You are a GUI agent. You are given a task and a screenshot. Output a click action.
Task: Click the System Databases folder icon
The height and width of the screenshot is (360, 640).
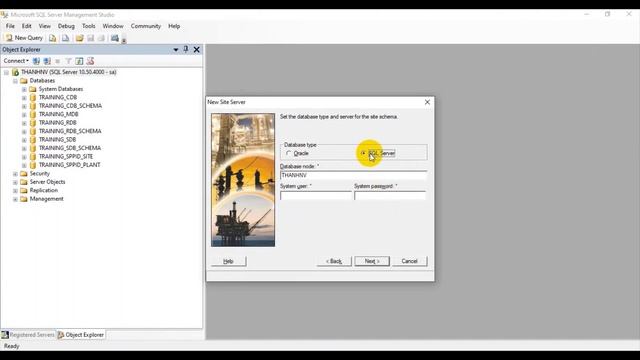(x=33, y=89)
